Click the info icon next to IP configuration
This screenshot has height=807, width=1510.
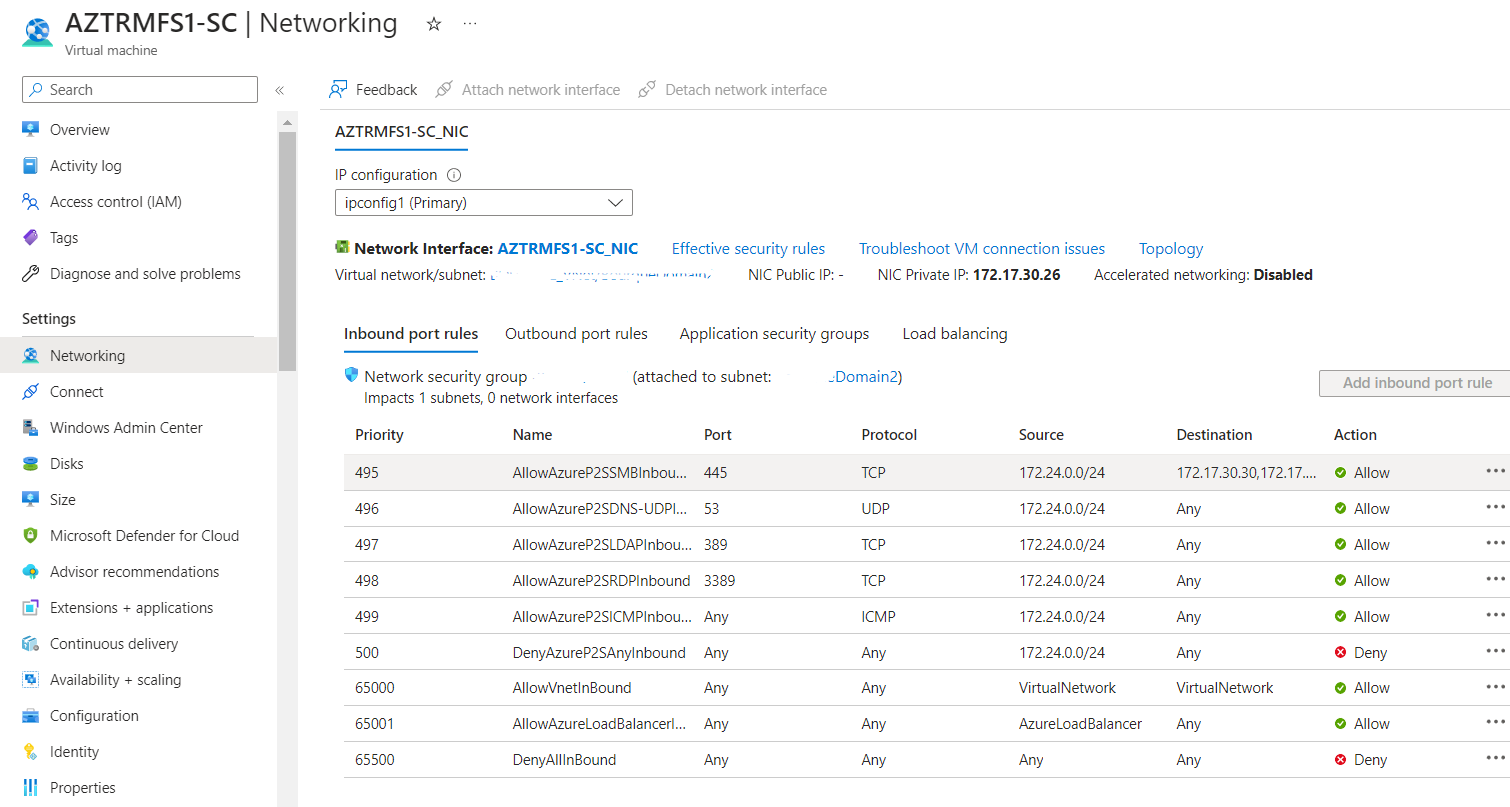pos(454,175)
